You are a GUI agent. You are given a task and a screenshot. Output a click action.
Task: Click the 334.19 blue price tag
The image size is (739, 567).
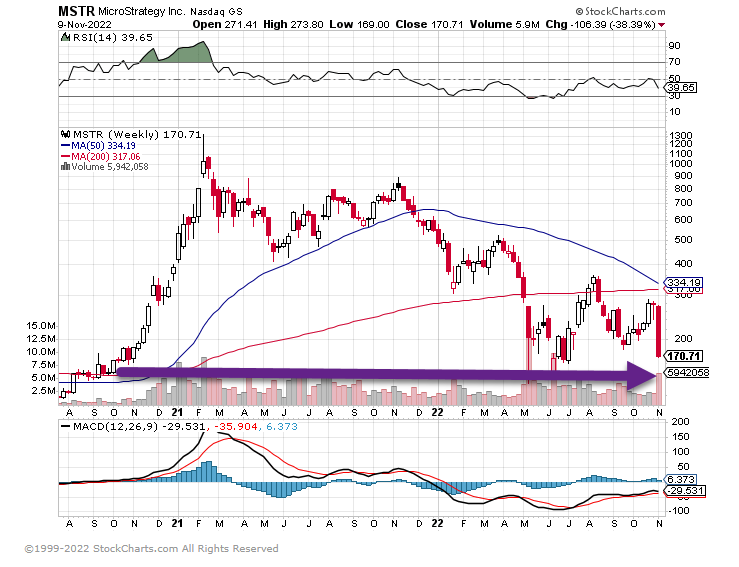click(x=683, y=282)
